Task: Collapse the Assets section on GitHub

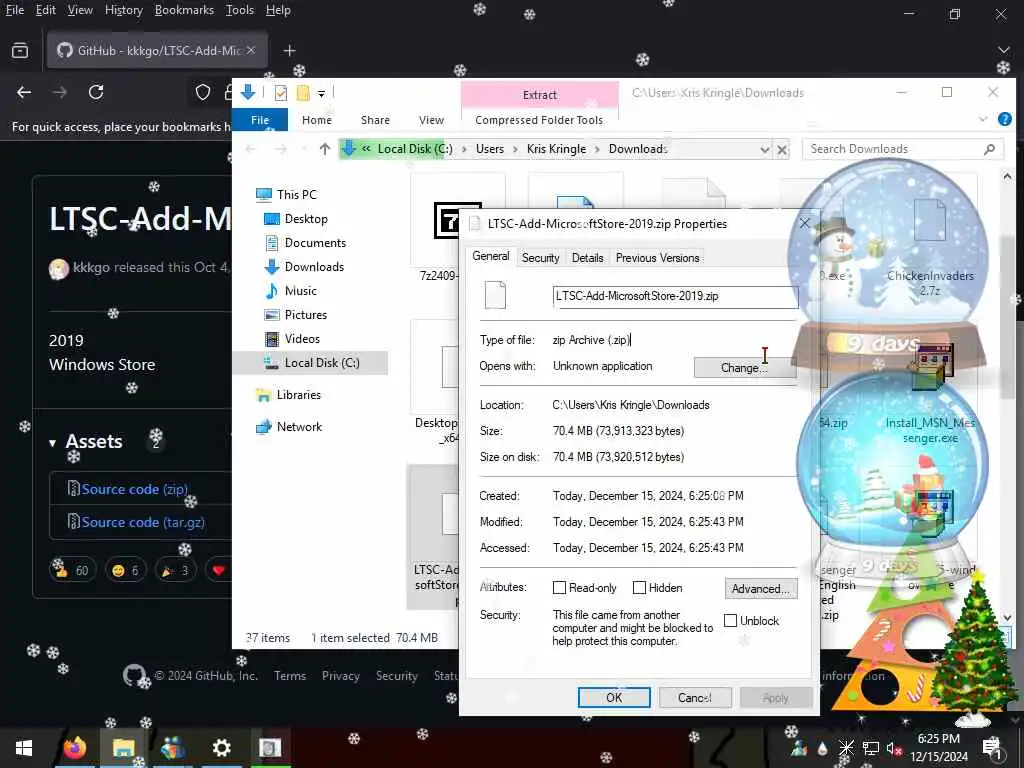Action: [x=52, y=443]
